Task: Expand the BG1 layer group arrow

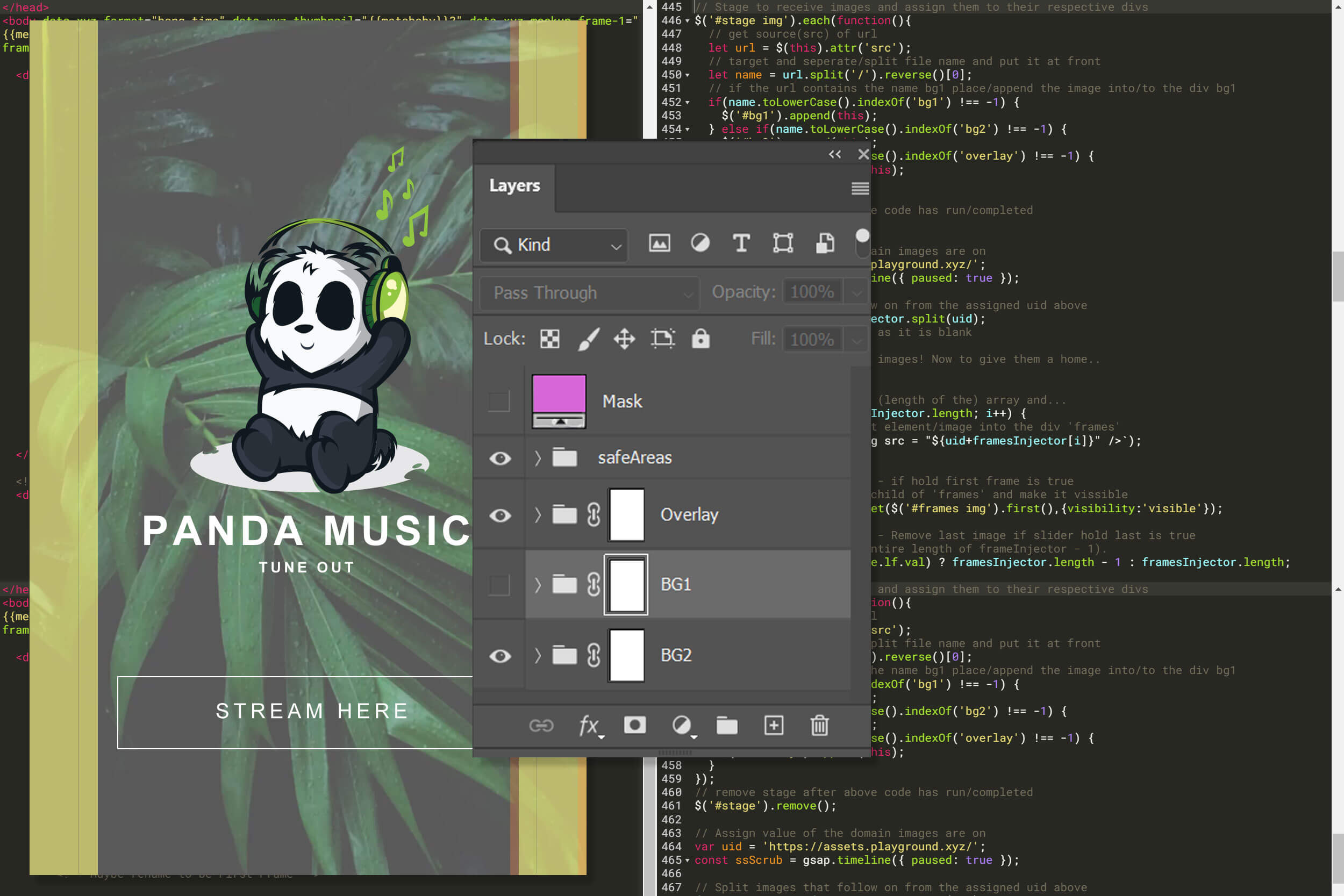Action: coord(537,584)
